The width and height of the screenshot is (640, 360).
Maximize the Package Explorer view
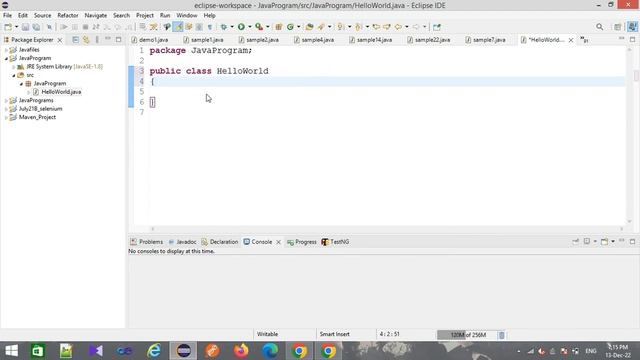pos(118,40)
